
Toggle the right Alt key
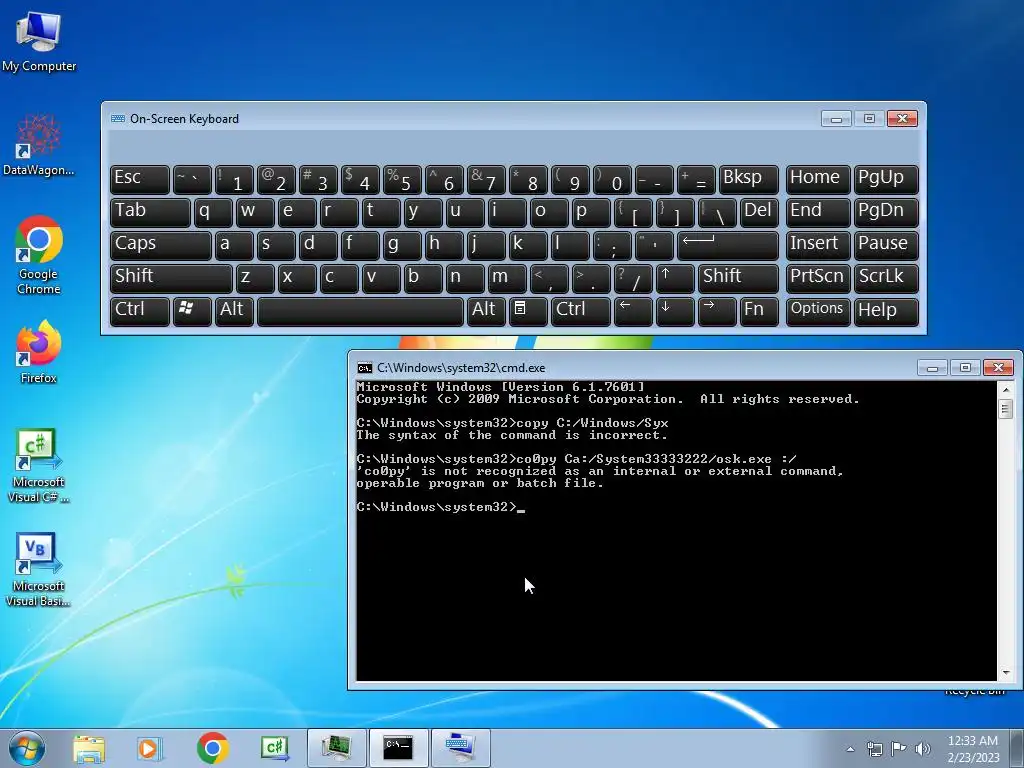486,312
